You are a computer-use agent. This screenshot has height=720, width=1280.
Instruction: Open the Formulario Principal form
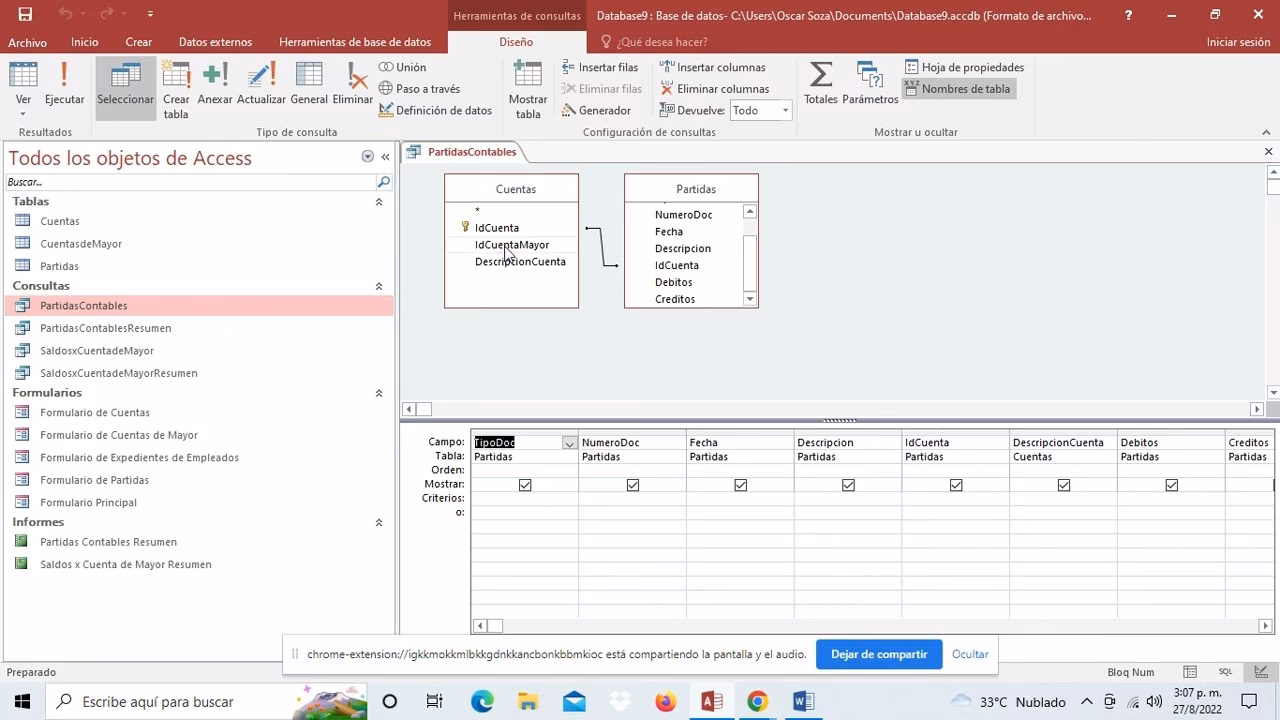click(x=88, y=503)
